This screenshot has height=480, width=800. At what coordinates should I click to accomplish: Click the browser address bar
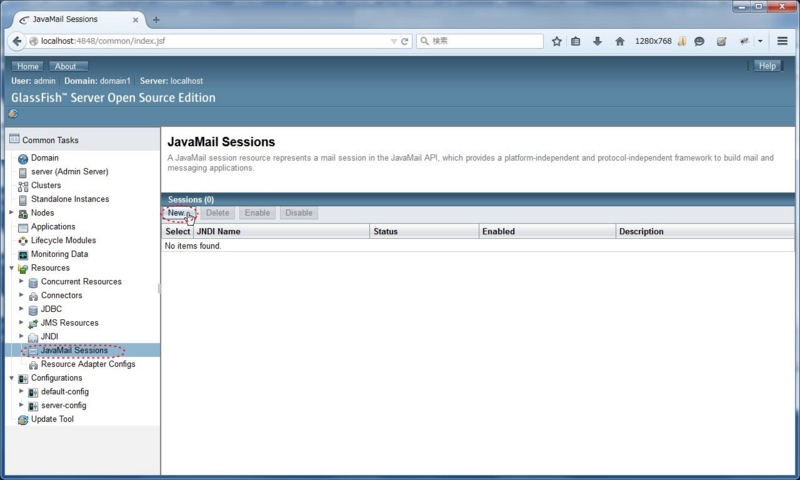pos(209,41)
